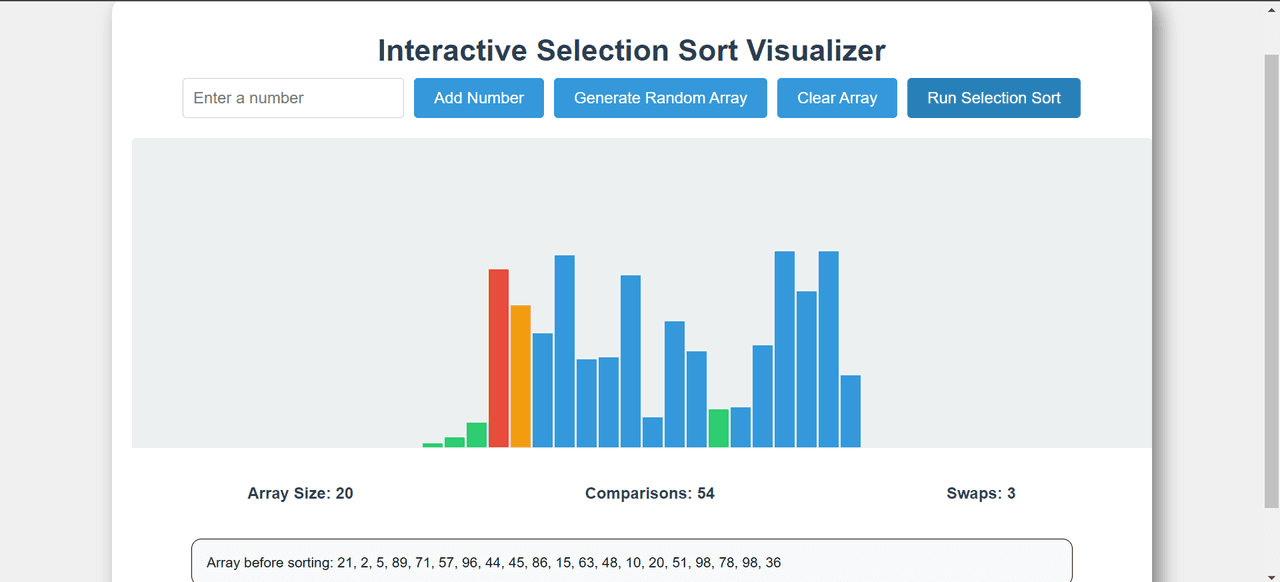The image size is (1280, 582).
Task: Click the blue bar right of the orange bar
Action: 542,390
